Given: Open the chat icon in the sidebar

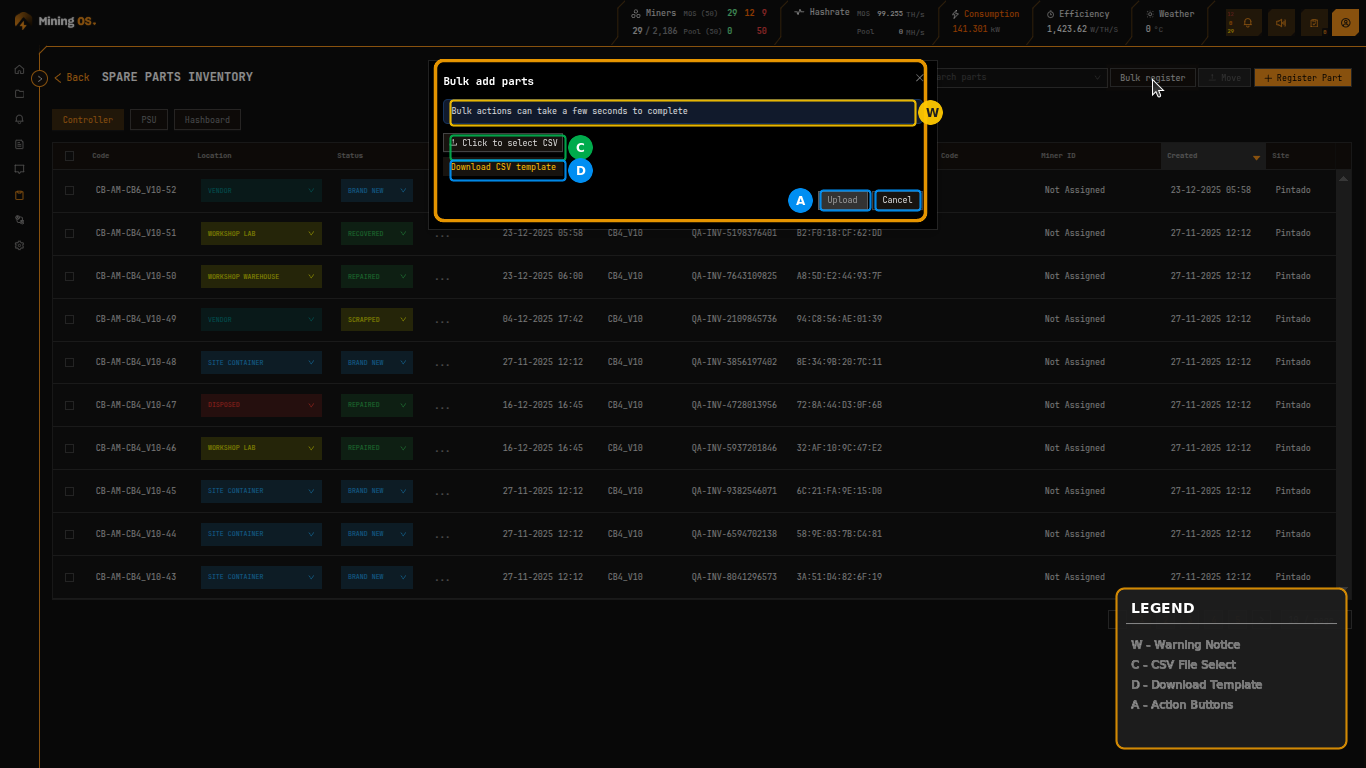Looking at the screenshot, I should click(x=18, y=169).
